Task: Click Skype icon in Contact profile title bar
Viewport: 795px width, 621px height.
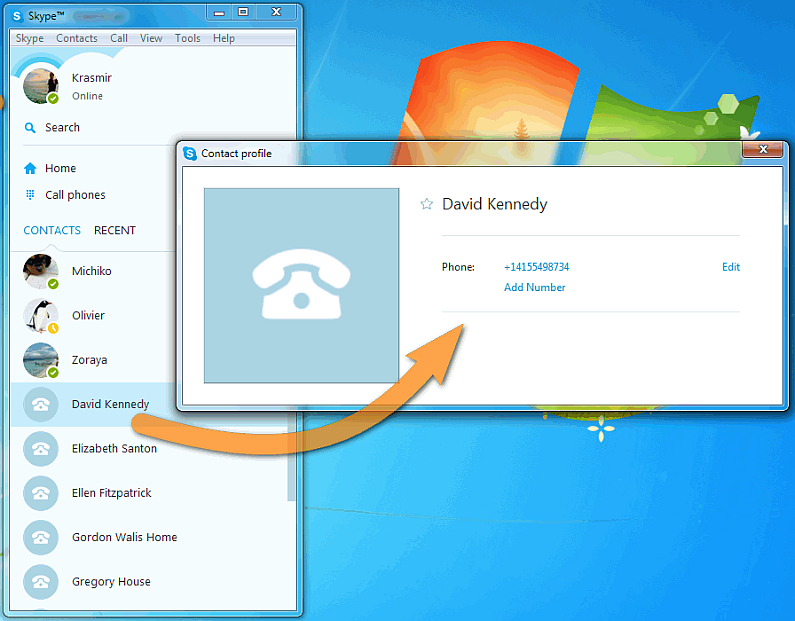Action: pos(190,153)
